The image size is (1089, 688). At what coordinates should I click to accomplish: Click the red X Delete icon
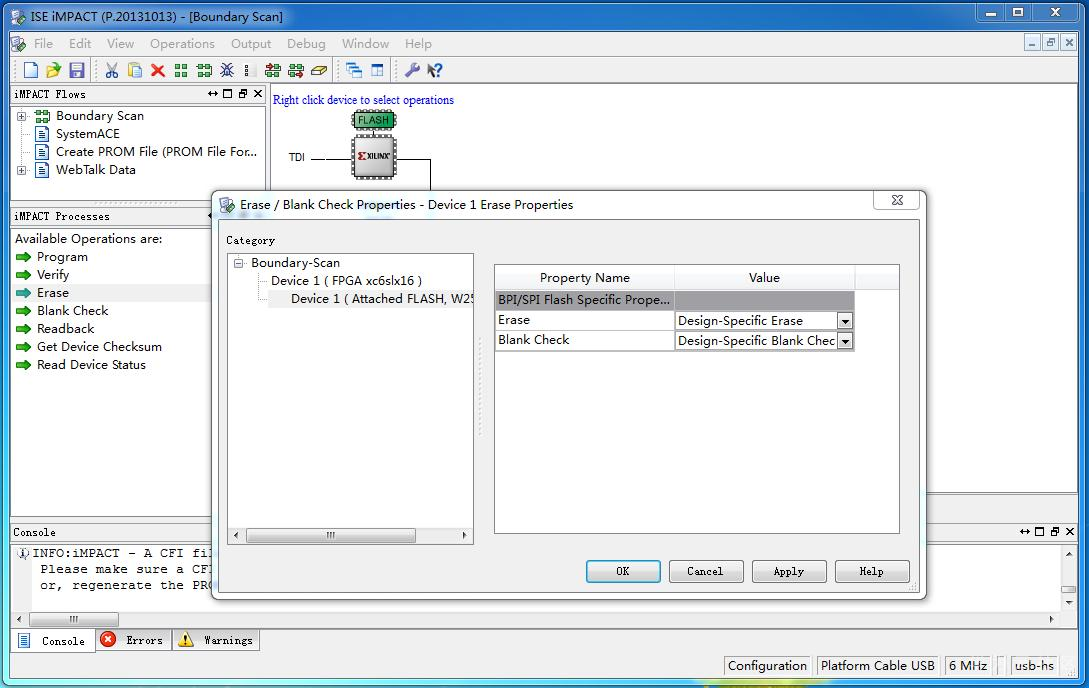(158, 70)
